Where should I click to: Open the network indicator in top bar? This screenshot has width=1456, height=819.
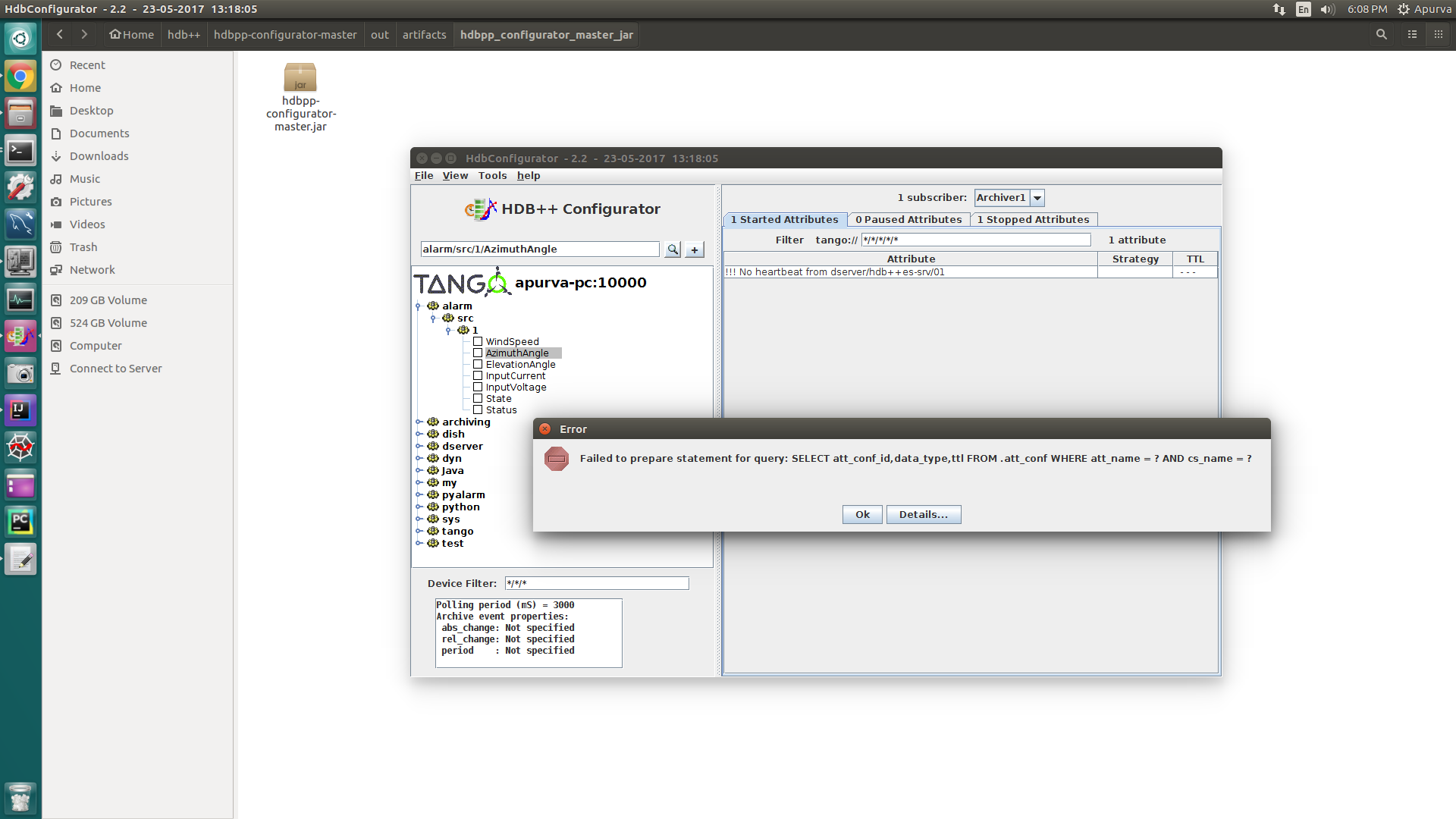1279,9
